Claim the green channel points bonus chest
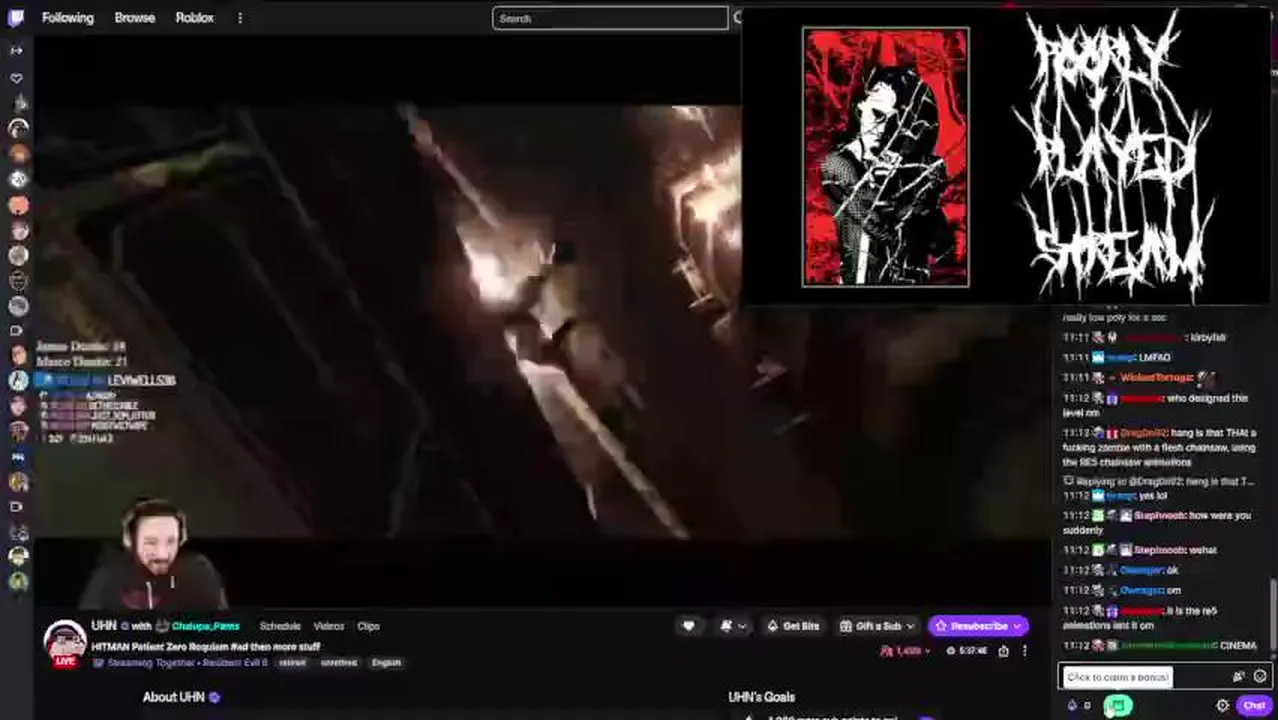 pos(1117,706)
